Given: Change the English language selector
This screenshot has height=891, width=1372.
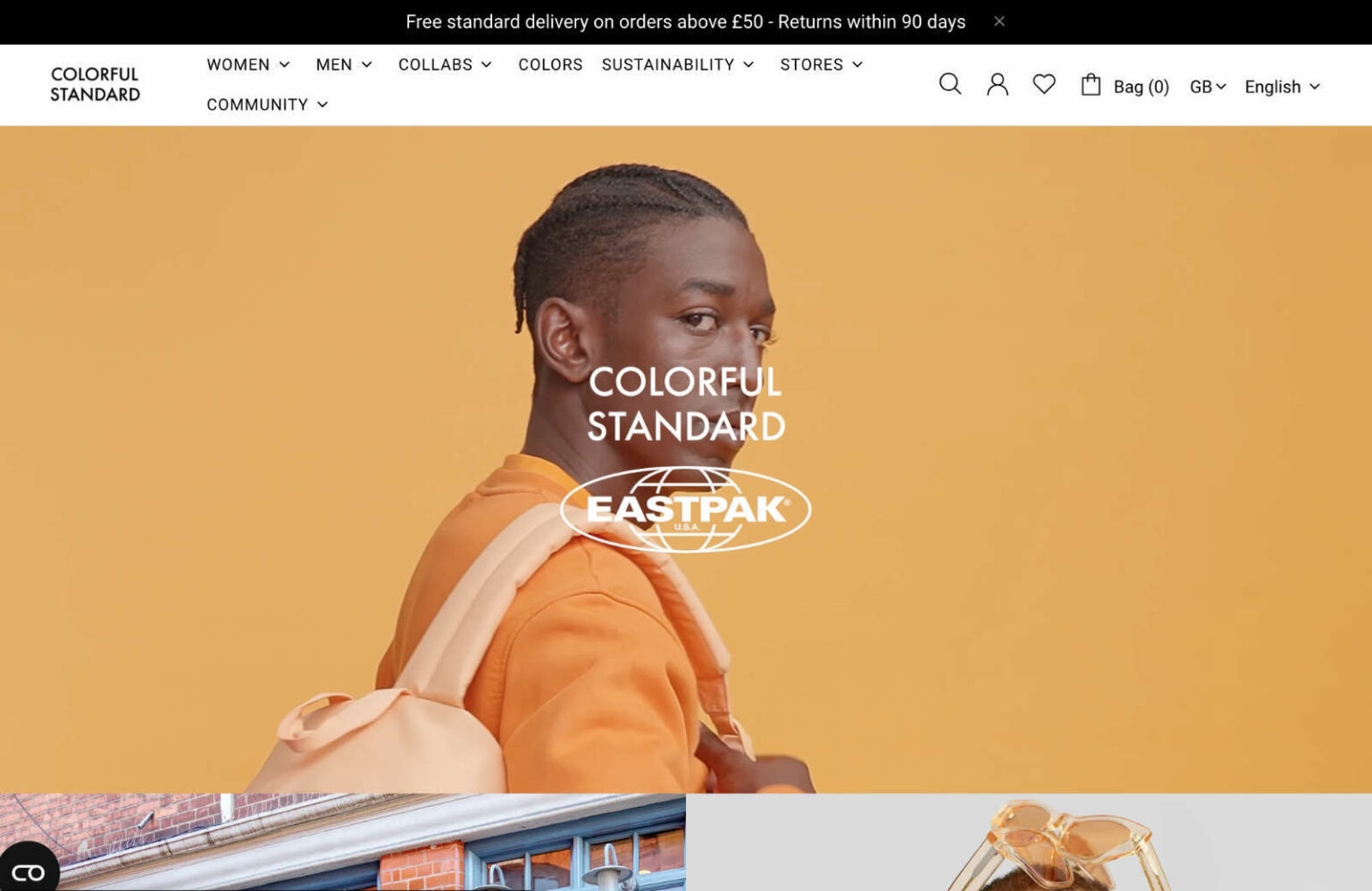Looking at the screenshot, I should point(1282,87).
